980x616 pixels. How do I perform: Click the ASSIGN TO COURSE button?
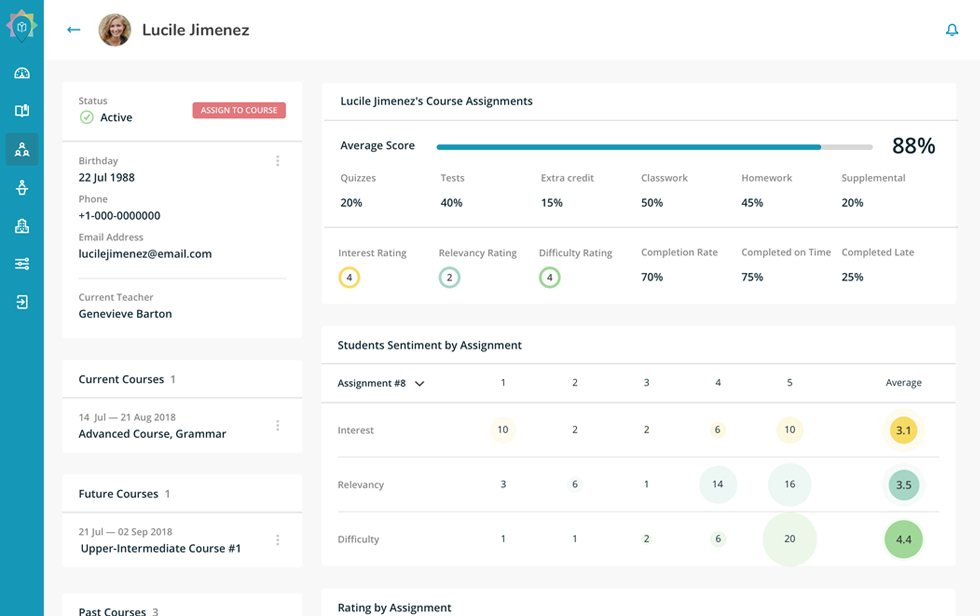tap(239, 110)
